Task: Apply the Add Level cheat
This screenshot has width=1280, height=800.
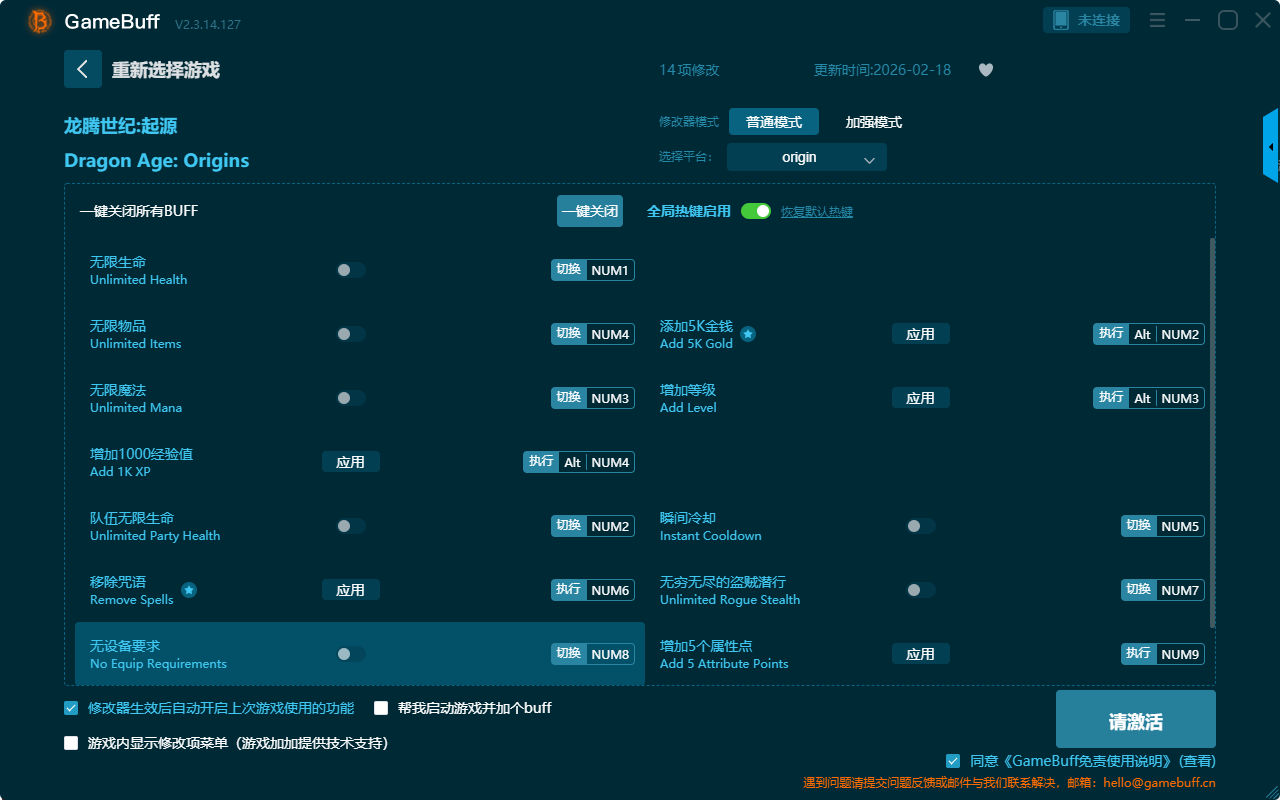Action: (x=920, y=398)
